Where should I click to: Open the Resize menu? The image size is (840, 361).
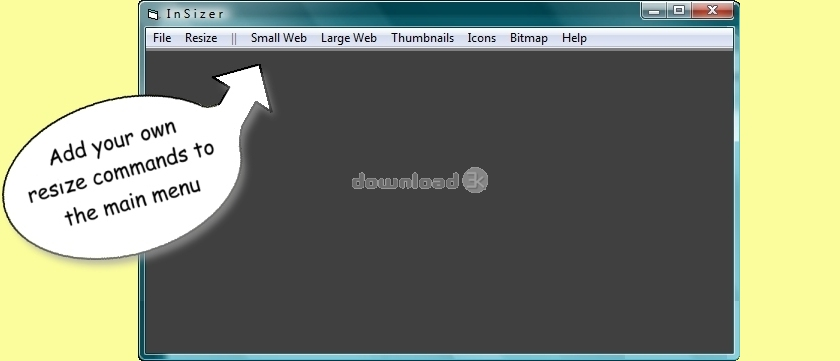(201, 38)
